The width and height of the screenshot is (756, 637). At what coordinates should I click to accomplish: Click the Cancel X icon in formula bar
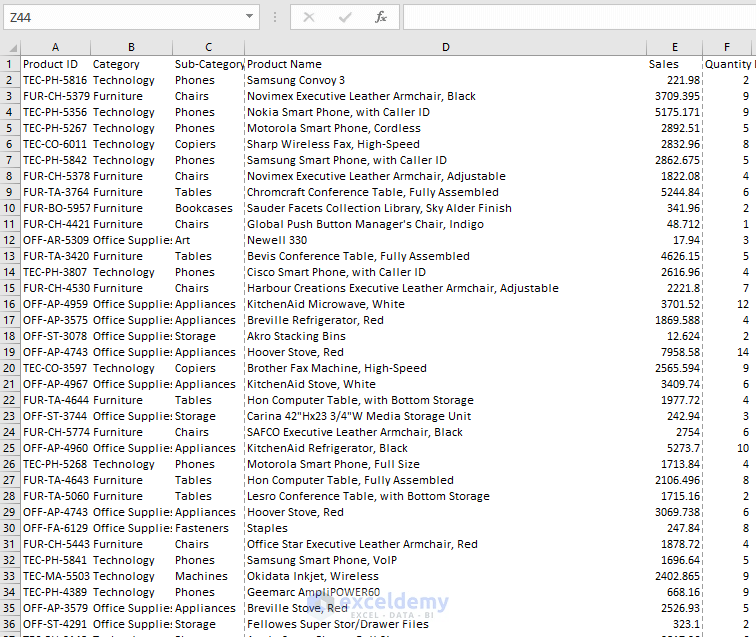[309, 17]
